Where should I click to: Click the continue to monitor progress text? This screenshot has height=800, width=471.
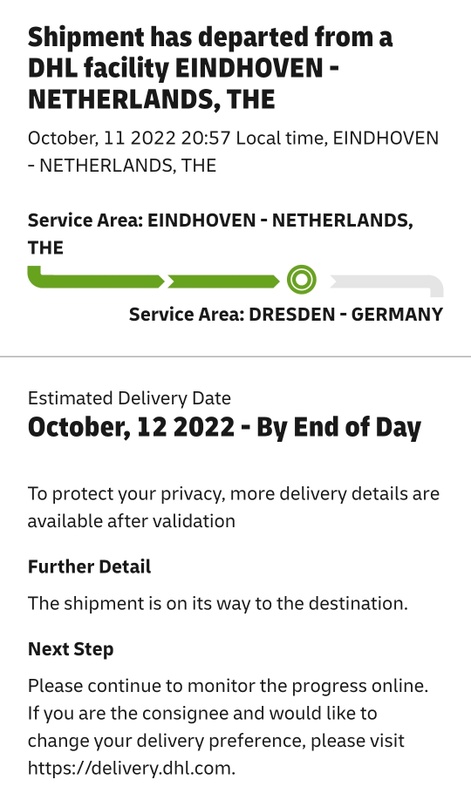click(228, 685)
